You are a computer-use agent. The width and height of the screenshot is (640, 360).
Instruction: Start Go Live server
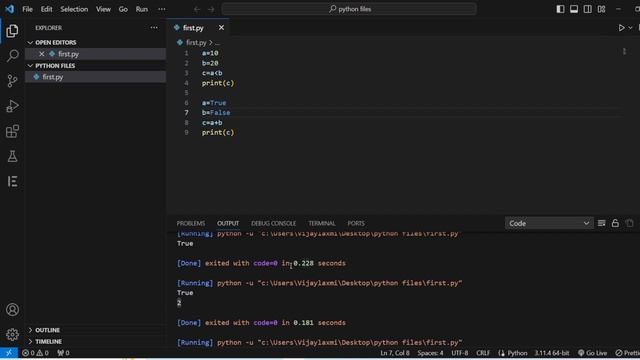(592, 353)
